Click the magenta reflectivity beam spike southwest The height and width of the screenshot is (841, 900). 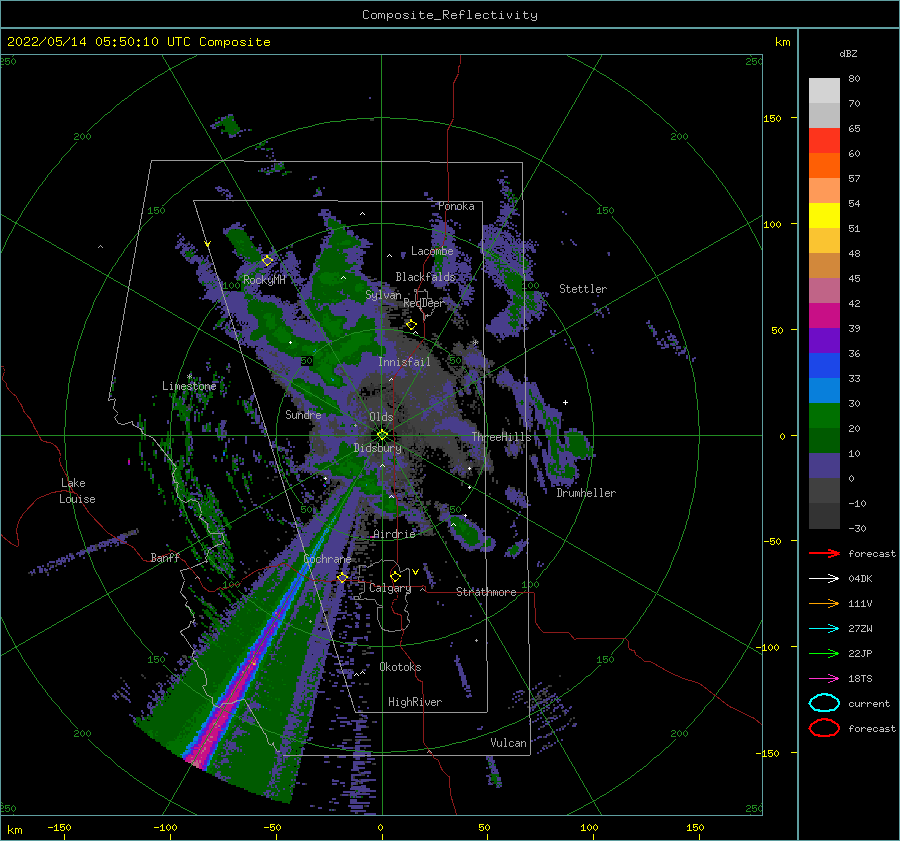click(x=230, y=700)
